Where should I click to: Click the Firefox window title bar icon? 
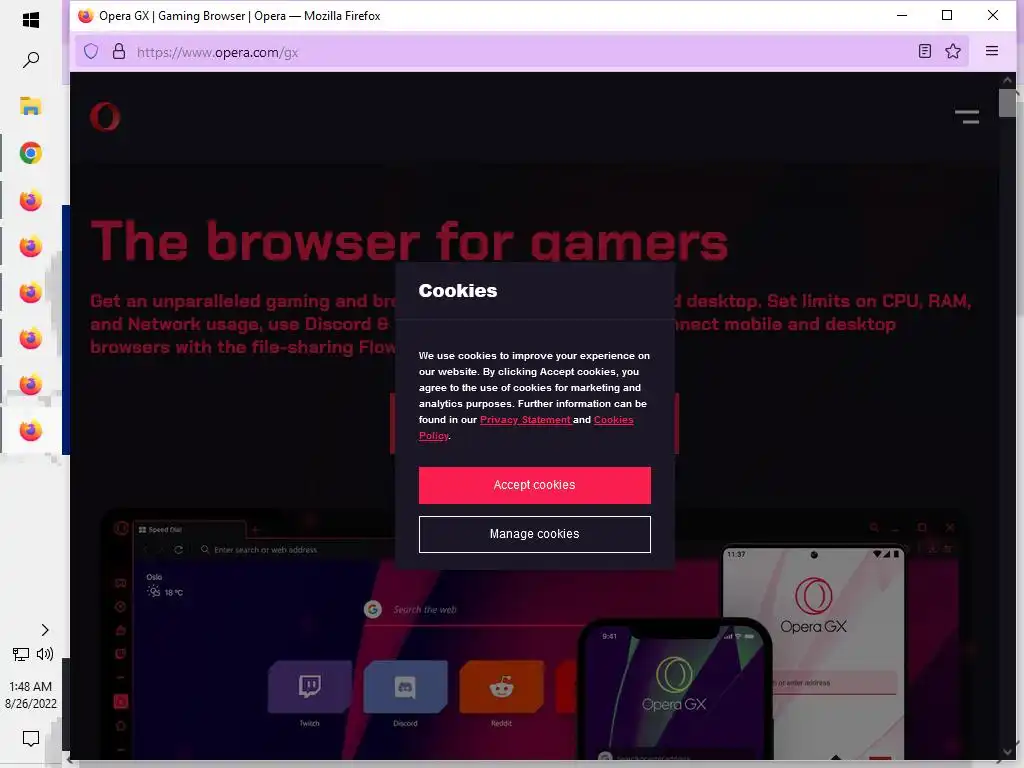click(x=86, y=16)
